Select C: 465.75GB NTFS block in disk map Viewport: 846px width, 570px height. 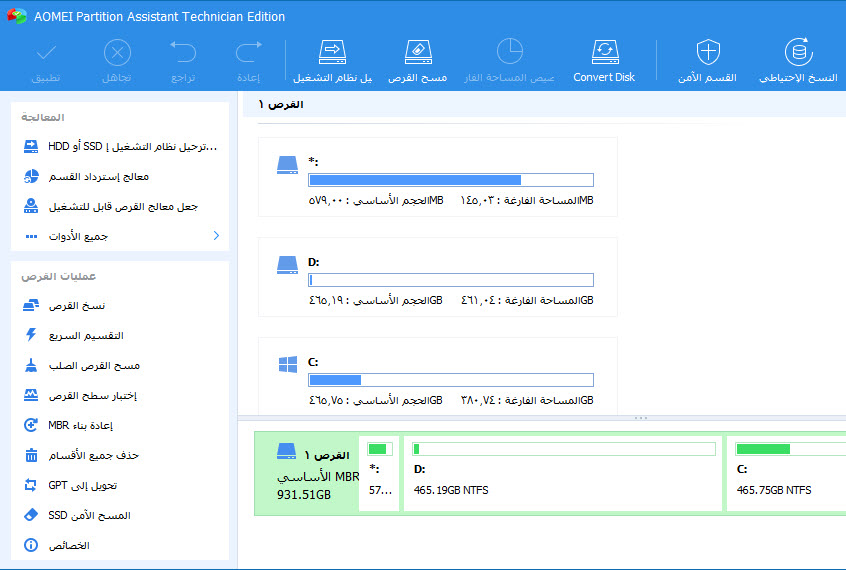(786, 473)
